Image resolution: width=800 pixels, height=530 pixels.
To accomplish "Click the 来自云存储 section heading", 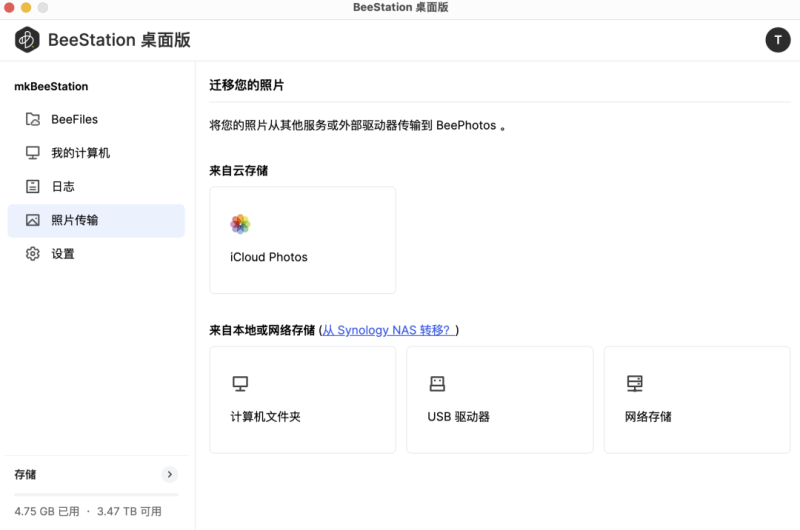I will [x=238, y=170].
